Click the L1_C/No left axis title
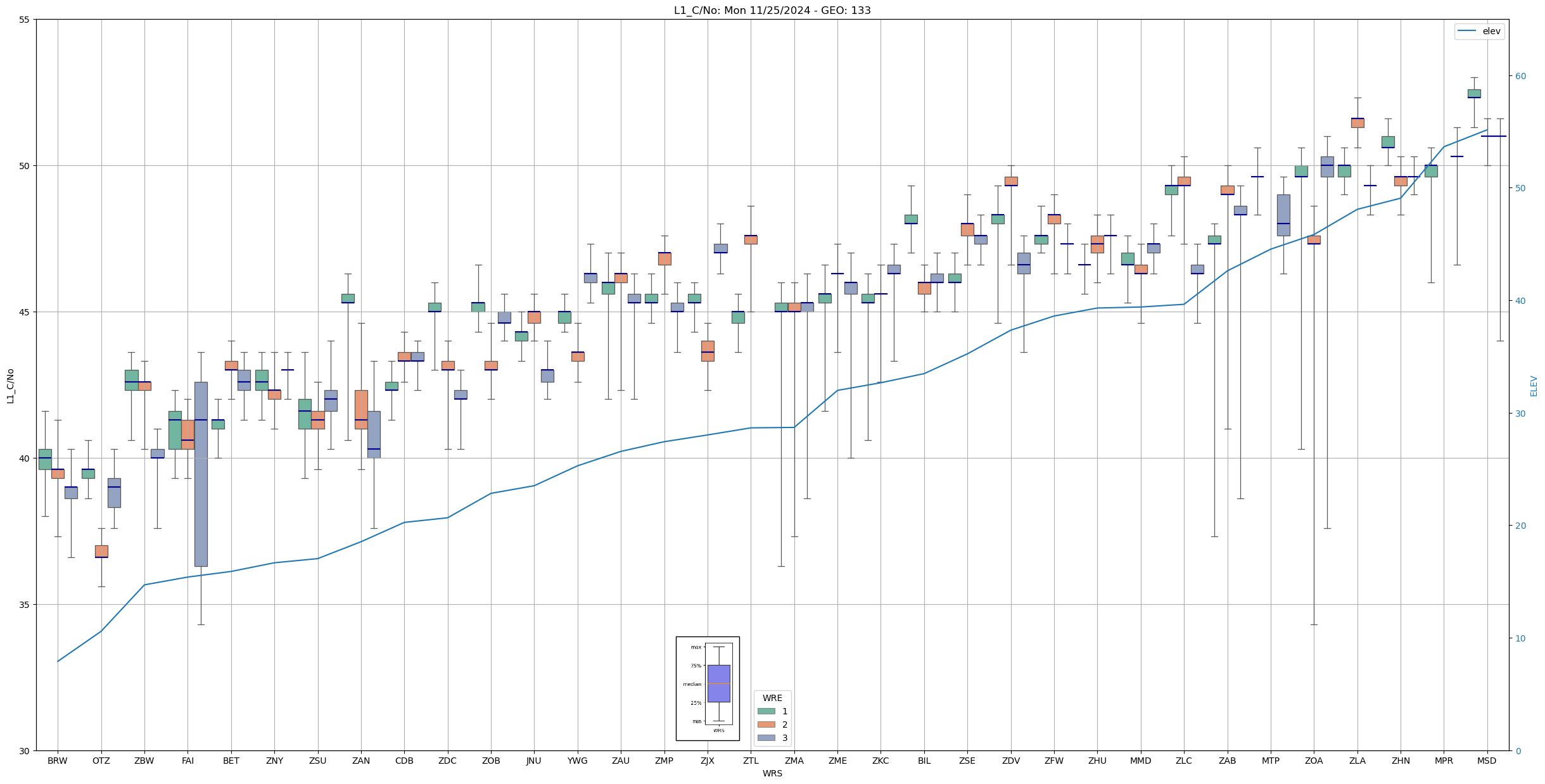 click(x=10, y=386)
